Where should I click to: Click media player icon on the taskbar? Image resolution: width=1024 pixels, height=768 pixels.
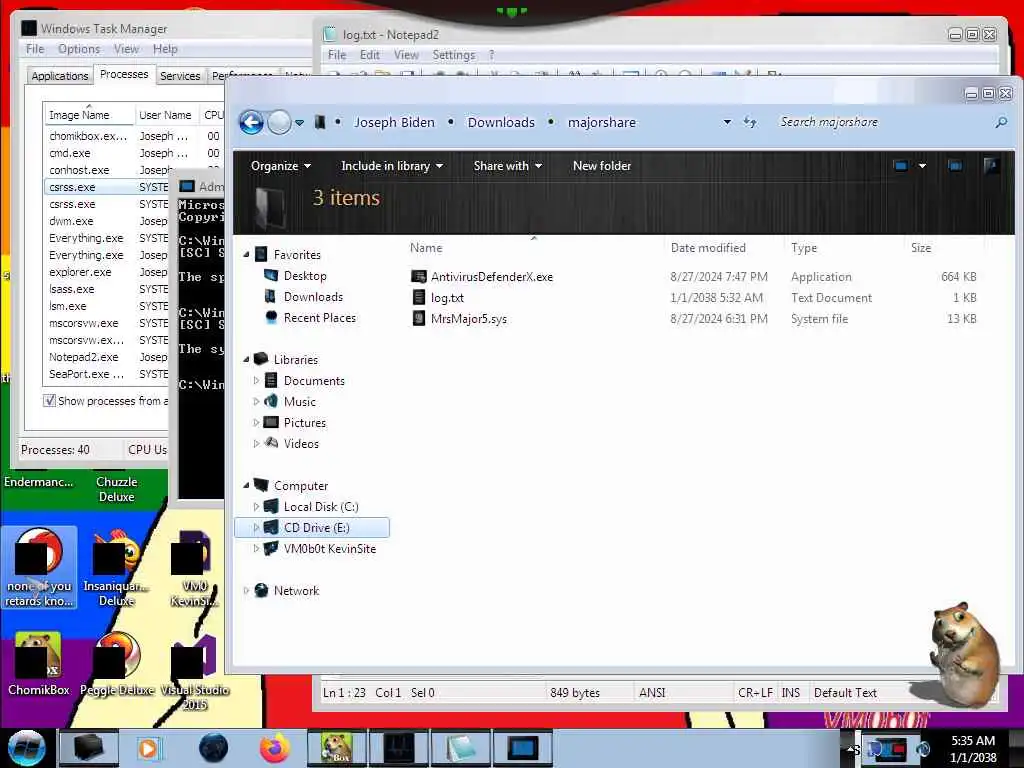[x=150, y=748]
